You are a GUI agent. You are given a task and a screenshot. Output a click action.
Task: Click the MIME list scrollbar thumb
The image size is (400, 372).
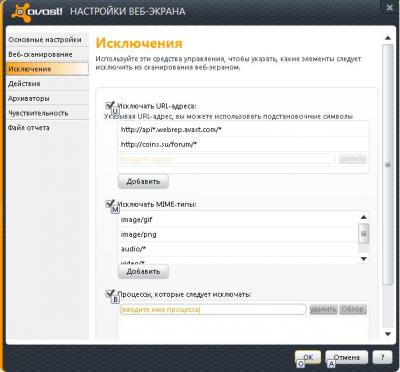(364, 234)
